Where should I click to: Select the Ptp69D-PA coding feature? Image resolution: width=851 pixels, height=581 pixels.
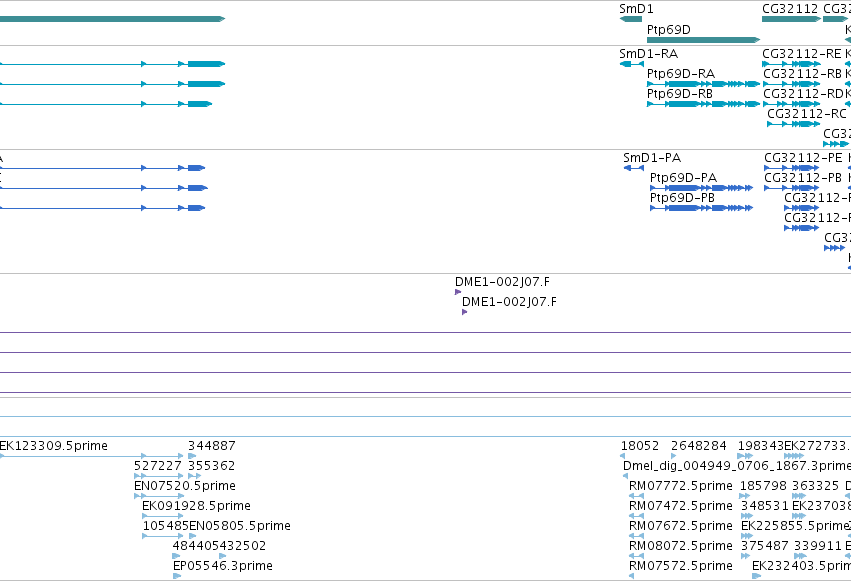coord(701,188)
